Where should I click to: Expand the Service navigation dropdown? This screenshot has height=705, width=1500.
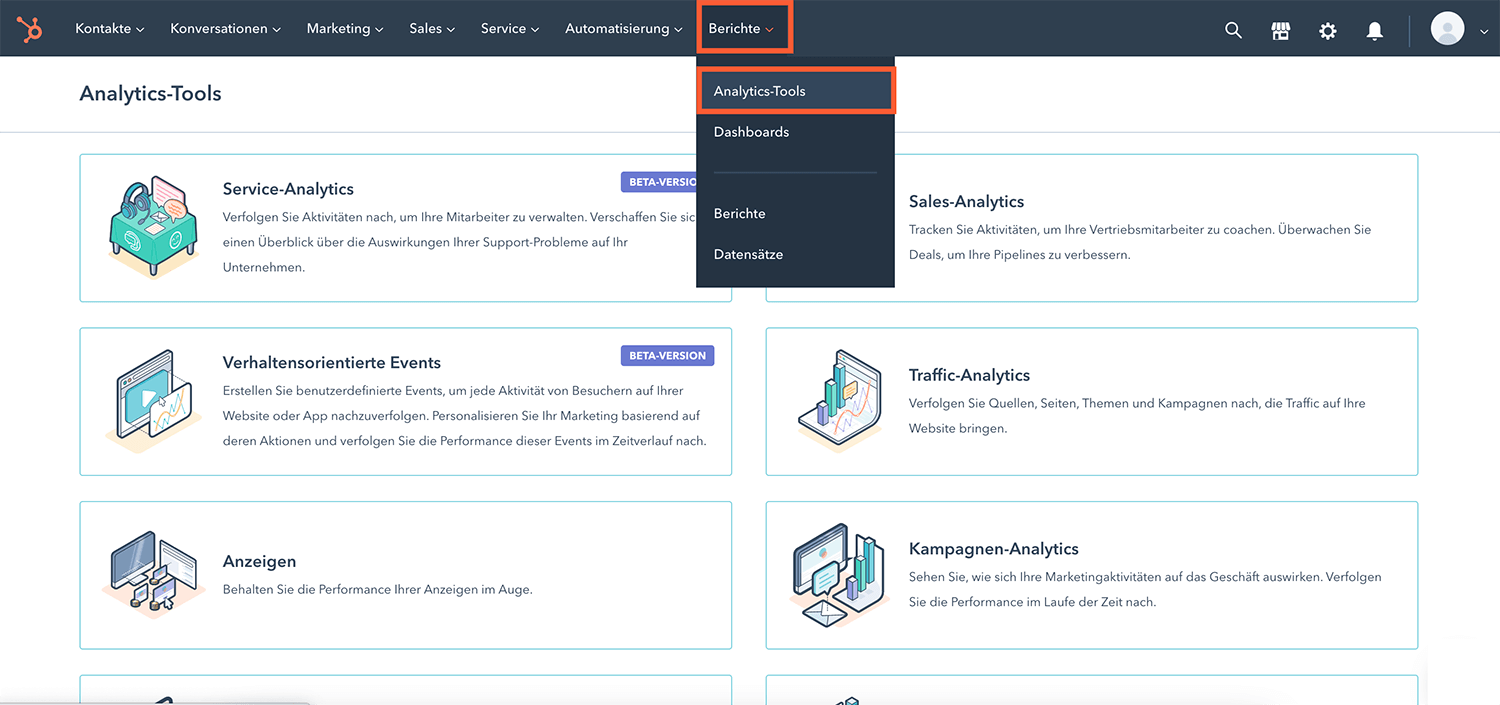510,29
